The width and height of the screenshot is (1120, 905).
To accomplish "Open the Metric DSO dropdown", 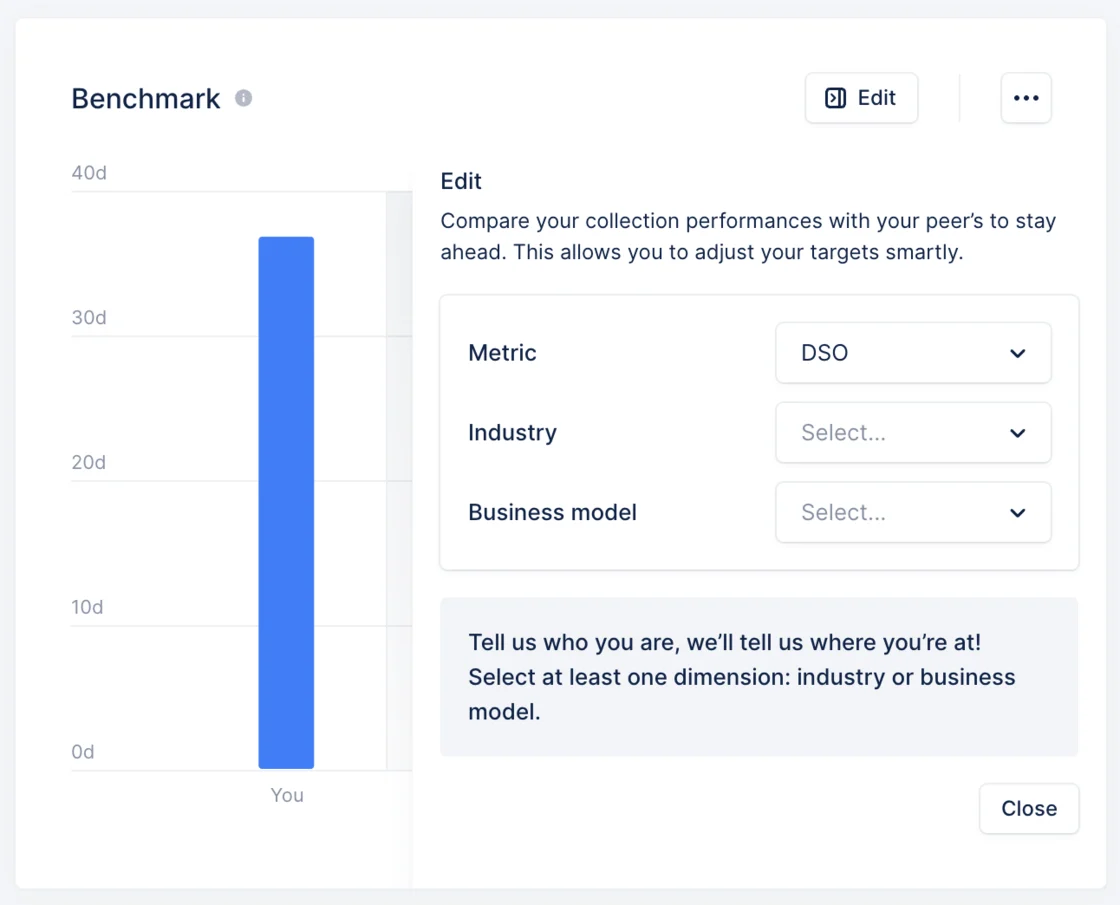I will pyautogui.click(x=913, y=353).
